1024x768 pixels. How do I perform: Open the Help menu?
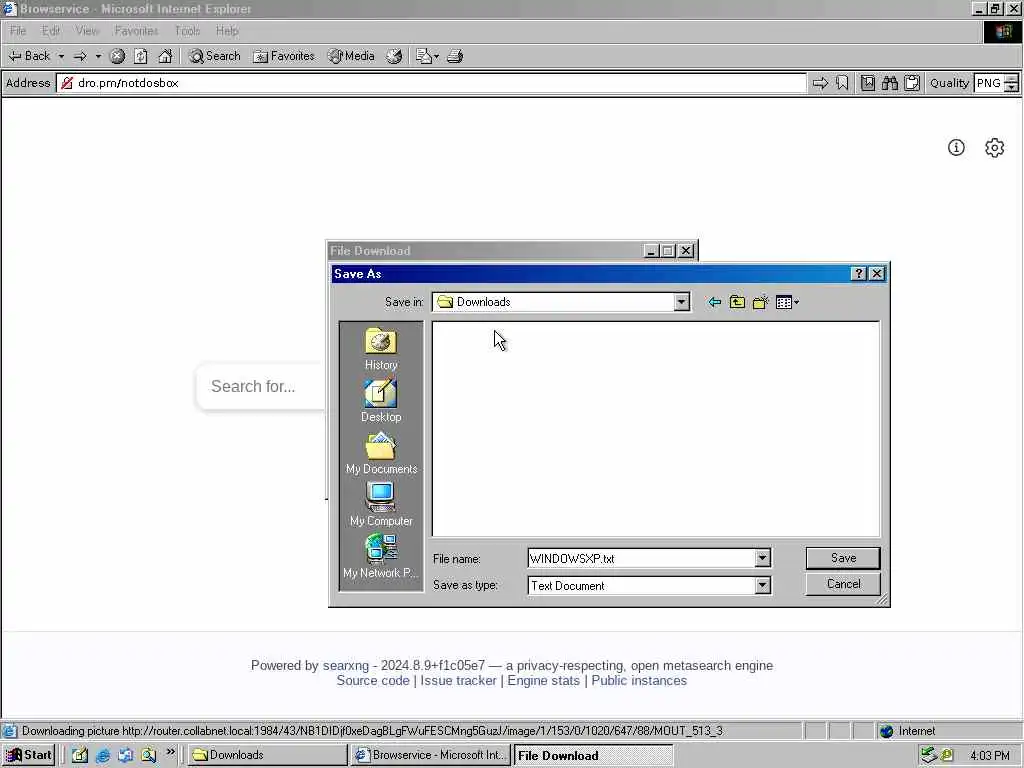(227, 31)
